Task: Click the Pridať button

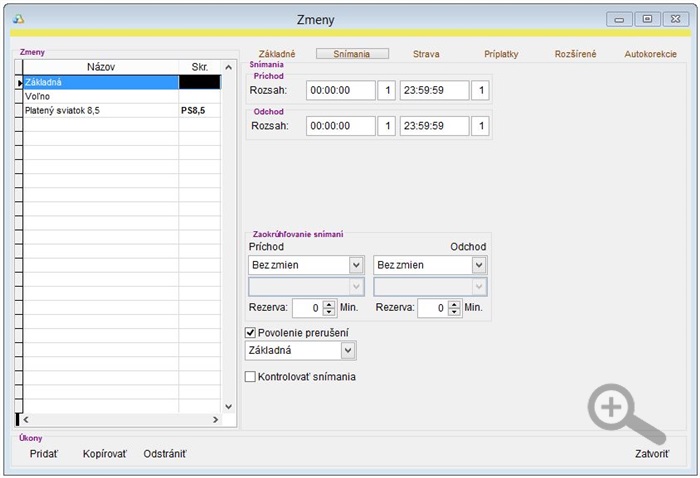Action: coord(44,454)
